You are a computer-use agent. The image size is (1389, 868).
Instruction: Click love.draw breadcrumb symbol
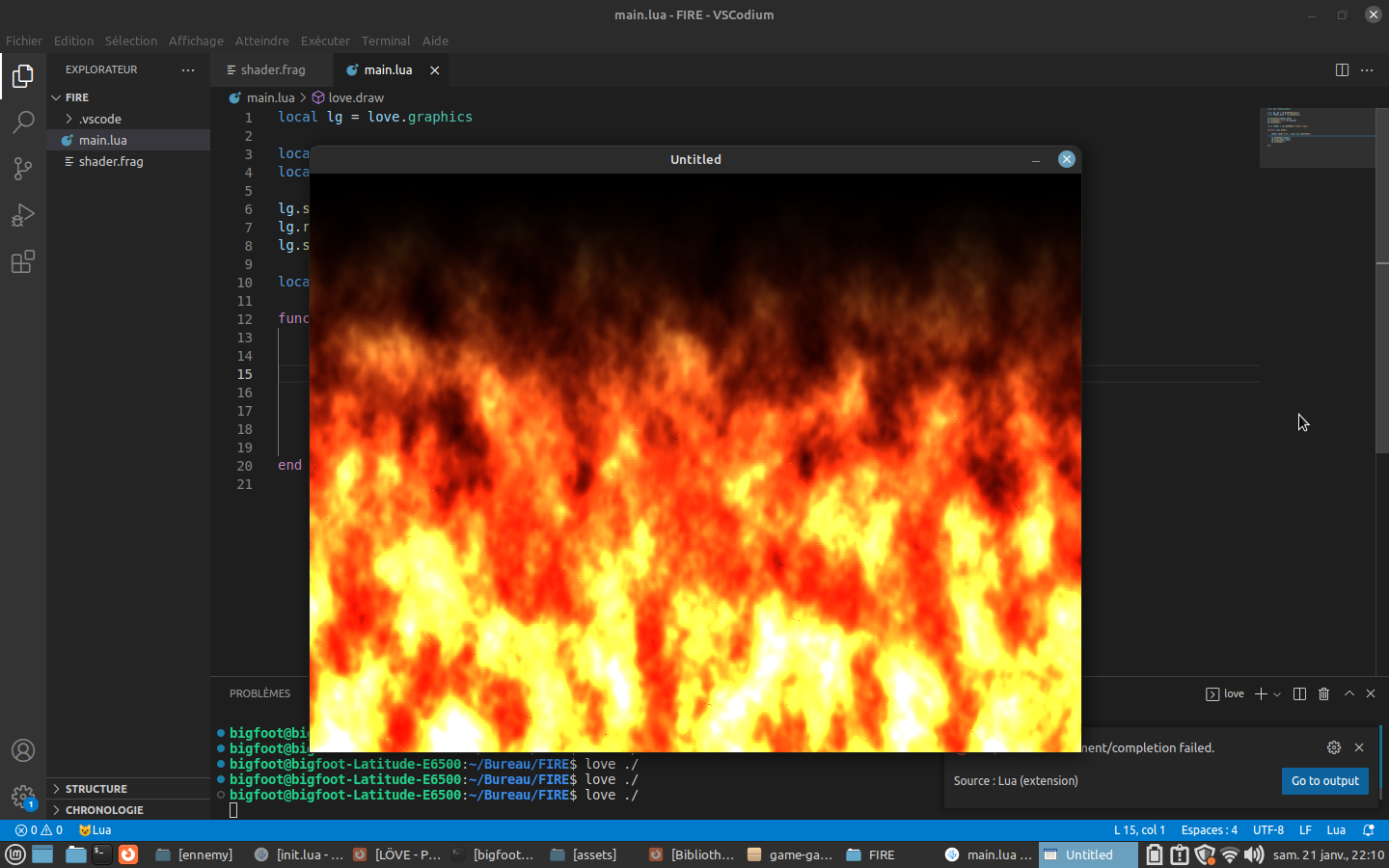tap(348, 97)
